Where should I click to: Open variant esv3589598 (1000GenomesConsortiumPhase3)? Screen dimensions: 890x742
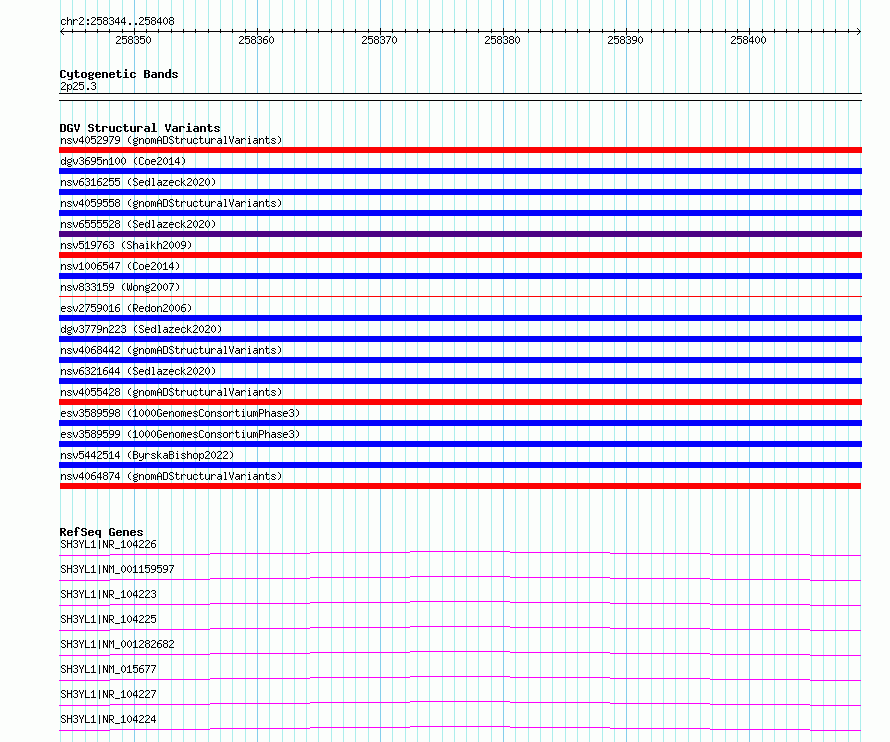coord(180,413)
